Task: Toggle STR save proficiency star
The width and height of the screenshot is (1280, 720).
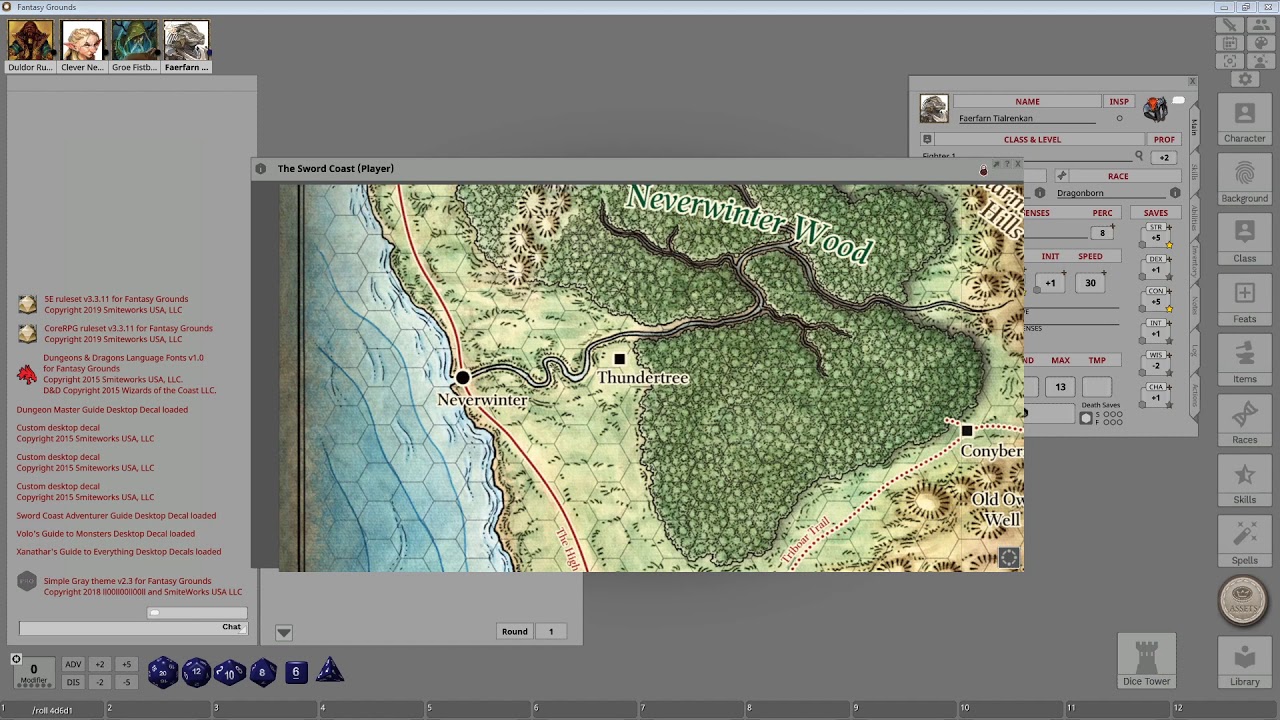Action: coord(1168,245)
